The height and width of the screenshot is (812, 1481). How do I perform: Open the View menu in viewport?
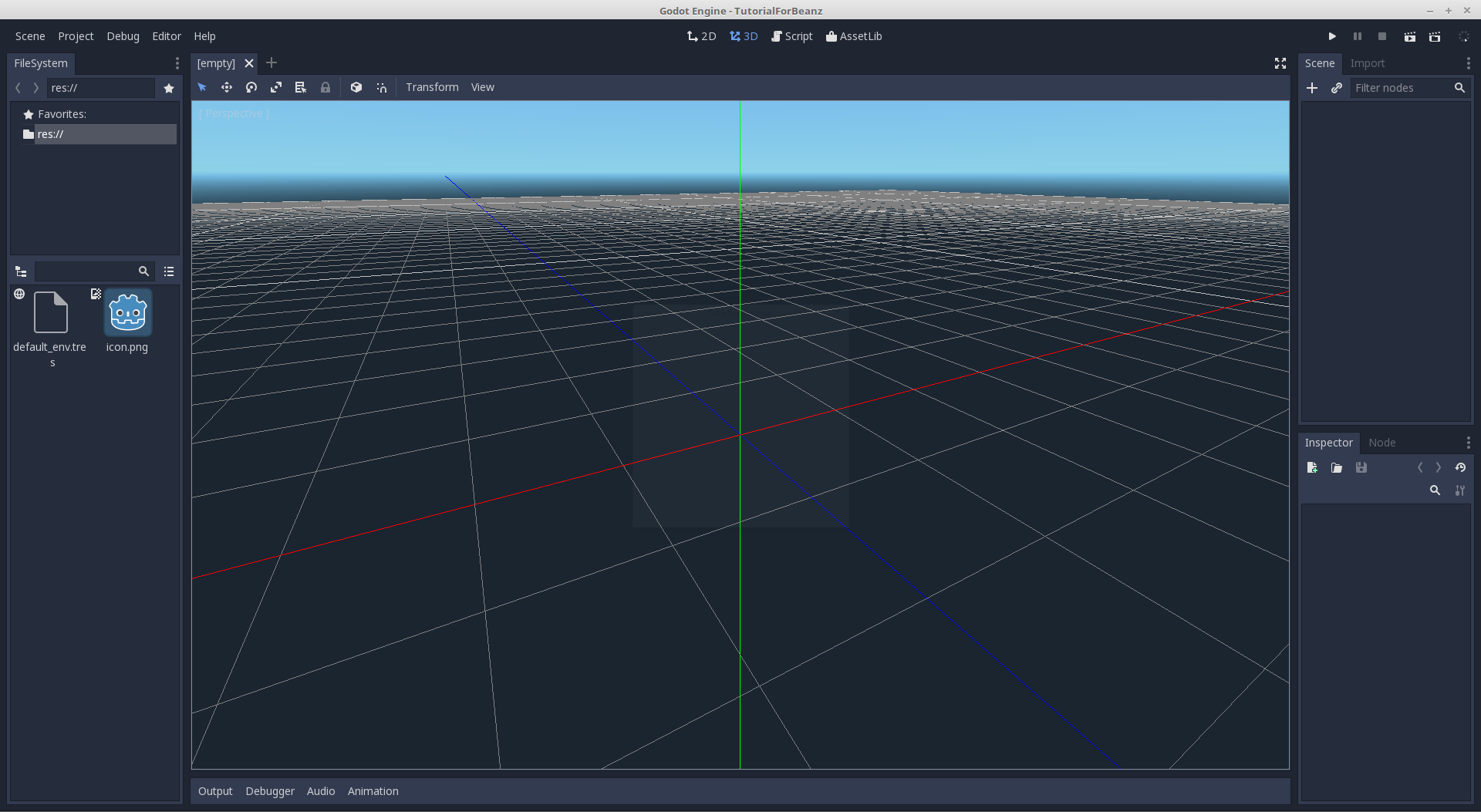(x=483, y=87)
